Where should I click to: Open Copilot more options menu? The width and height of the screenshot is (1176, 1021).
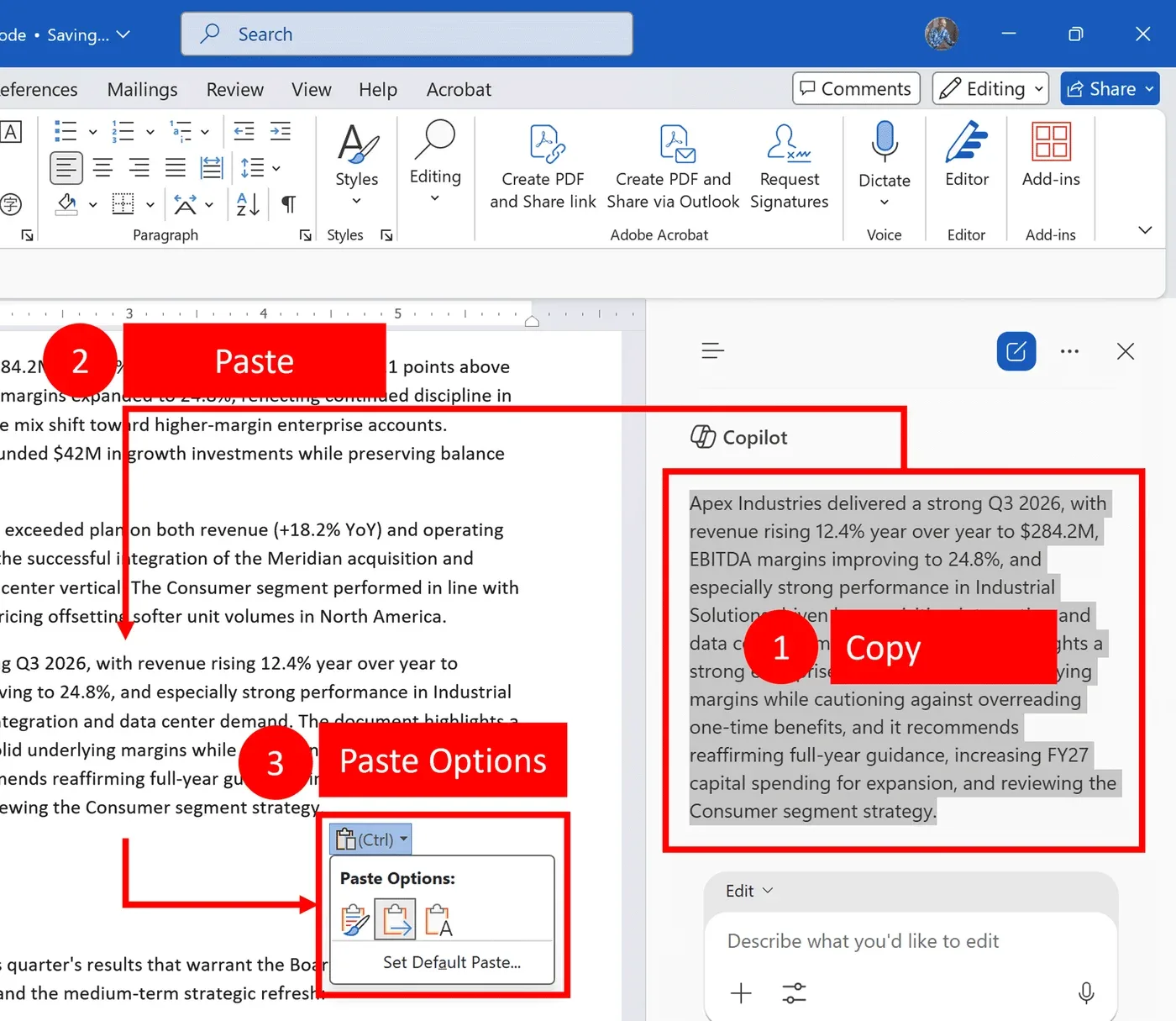(1069, 351)
